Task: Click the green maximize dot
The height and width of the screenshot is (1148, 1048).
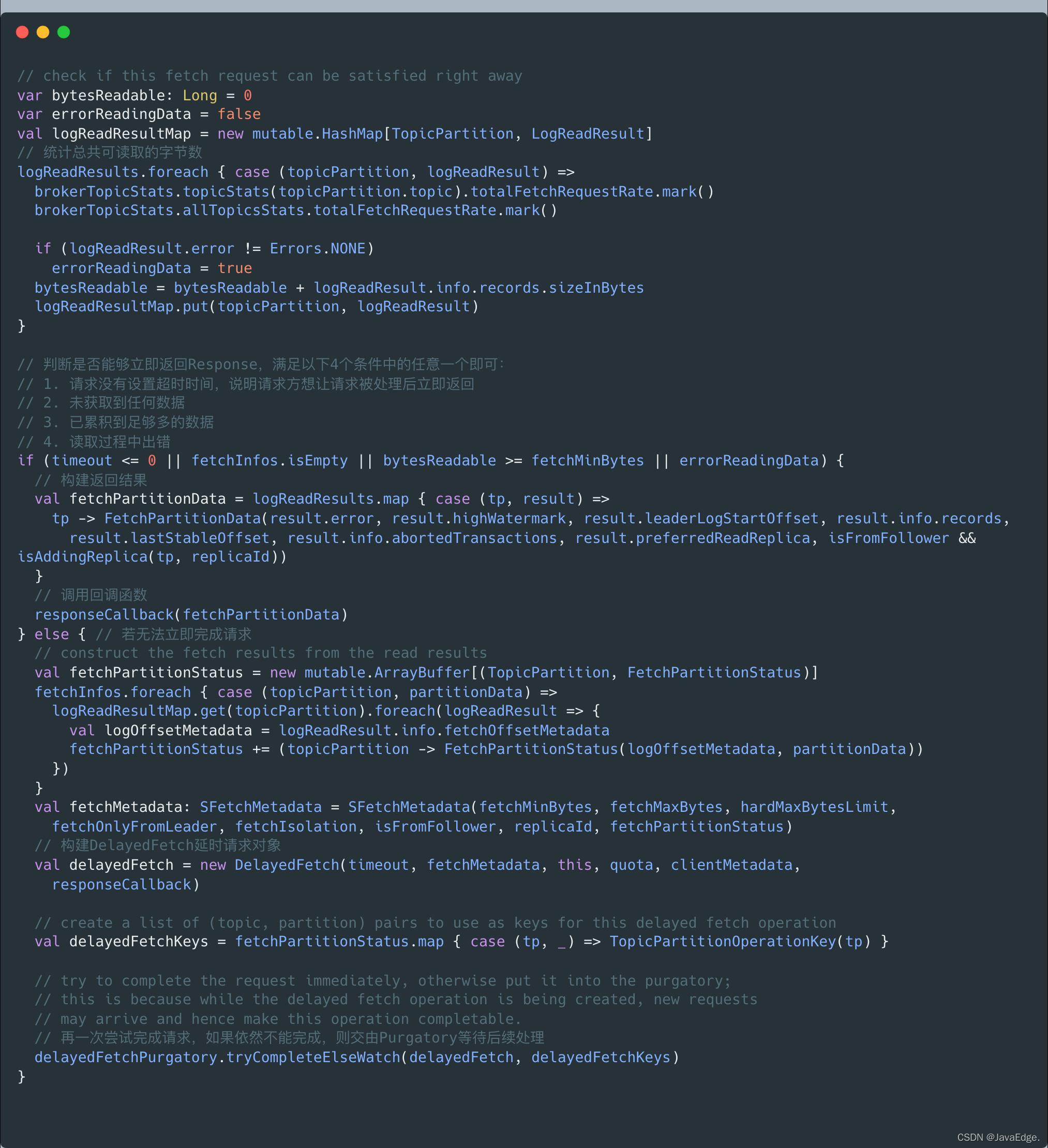Action: click(64, 32)
